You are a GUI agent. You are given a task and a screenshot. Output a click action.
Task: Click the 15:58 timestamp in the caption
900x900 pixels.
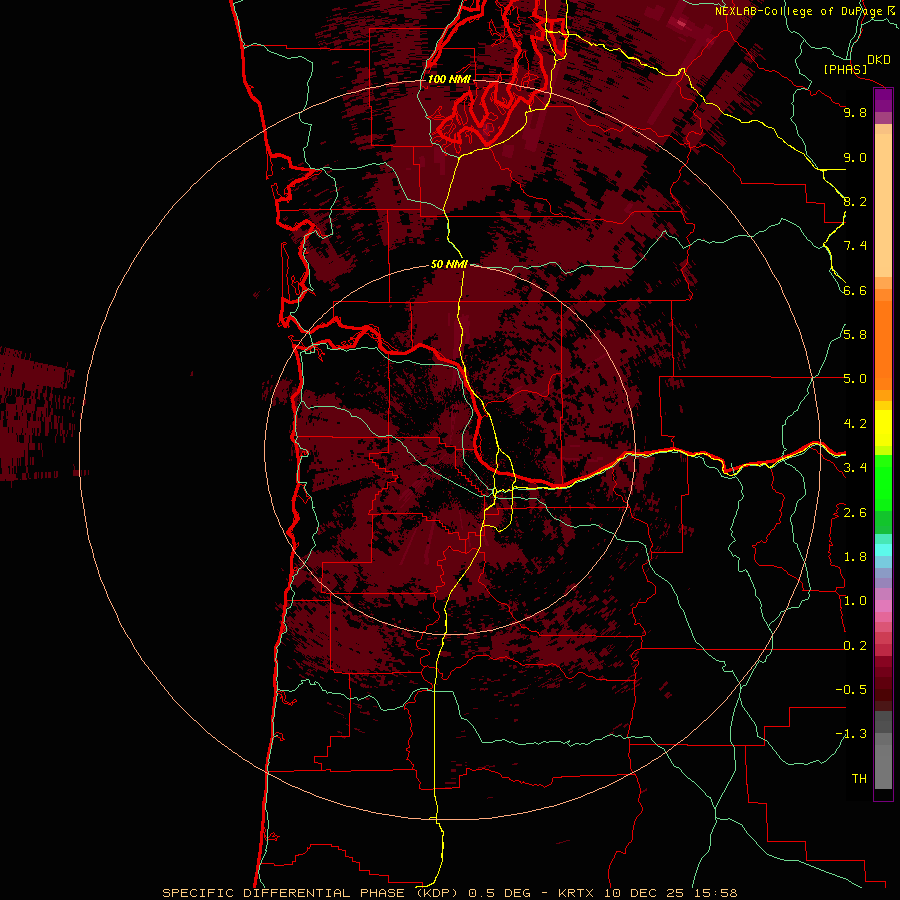pyautogui.click(x=715, y=893)
